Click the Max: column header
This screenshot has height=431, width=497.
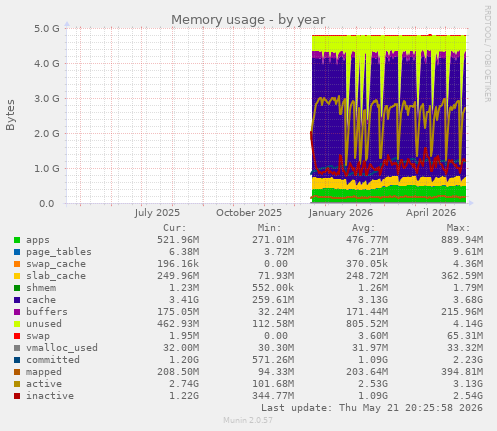(458, 228)
